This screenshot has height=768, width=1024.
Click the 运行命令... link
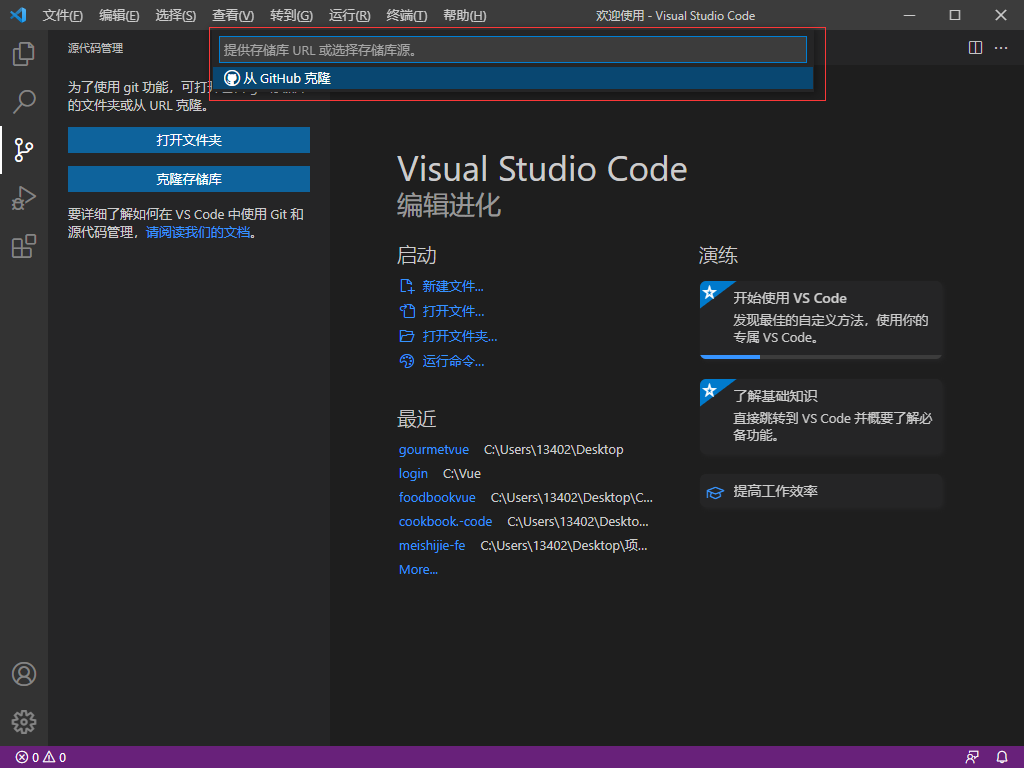click(x=453, y=361)
